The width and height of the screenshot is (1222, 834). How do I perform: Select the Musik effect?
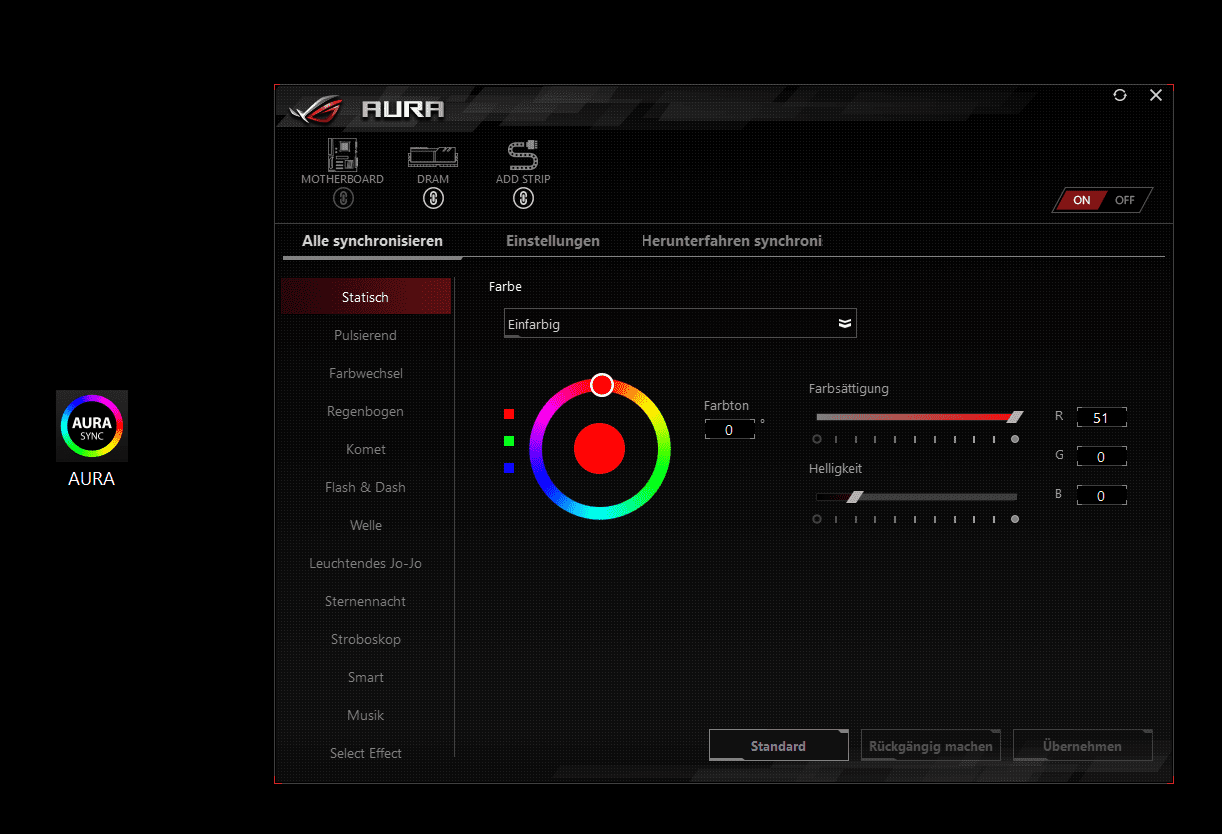366,715
